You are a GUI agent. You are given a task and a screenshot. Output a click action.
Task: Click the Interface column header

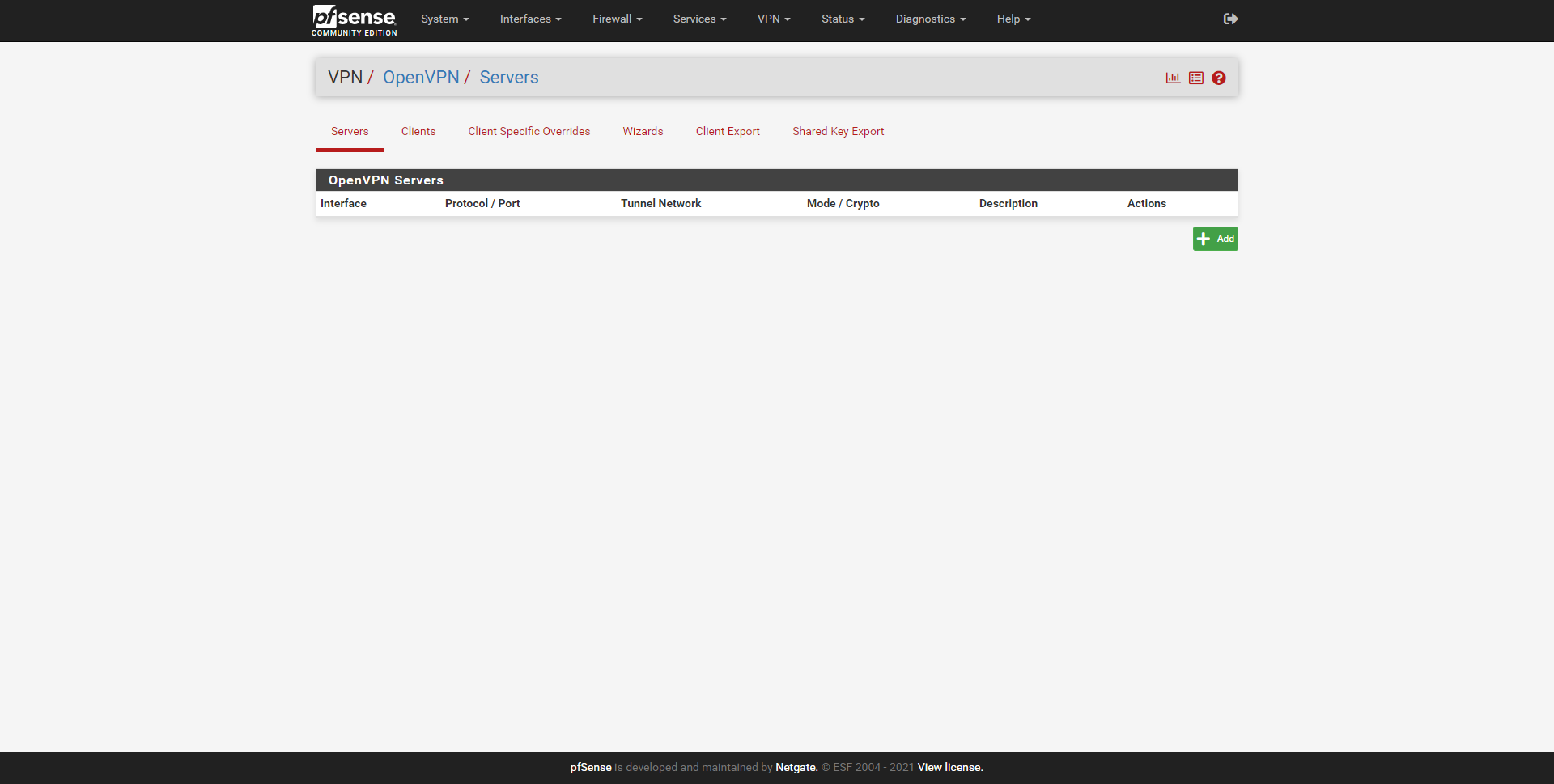point(343,203)
